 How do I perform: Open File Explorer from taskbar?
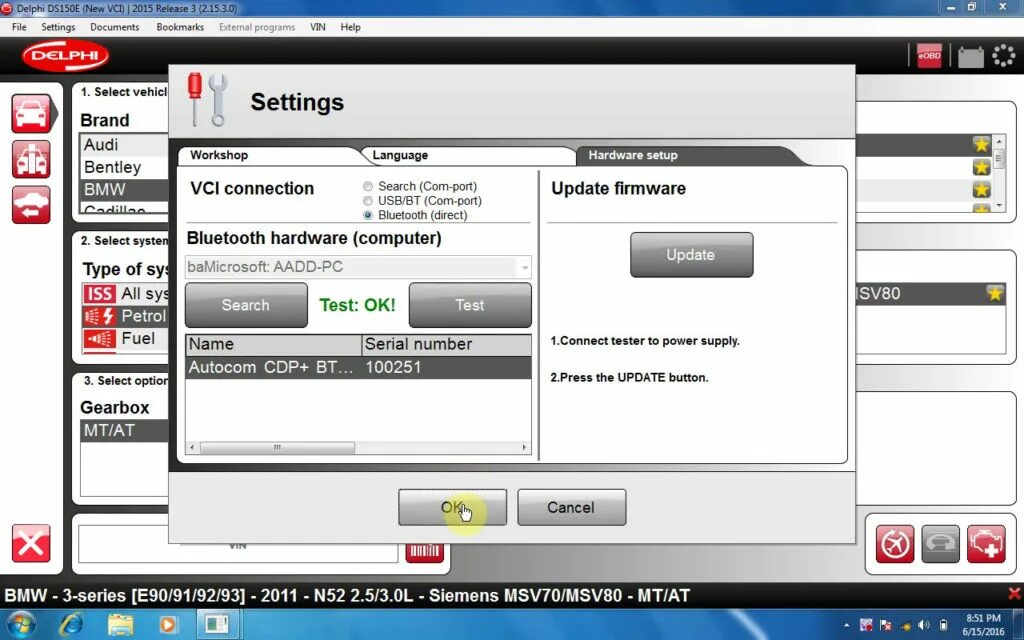pyautogui.click(x=120, y=624)
